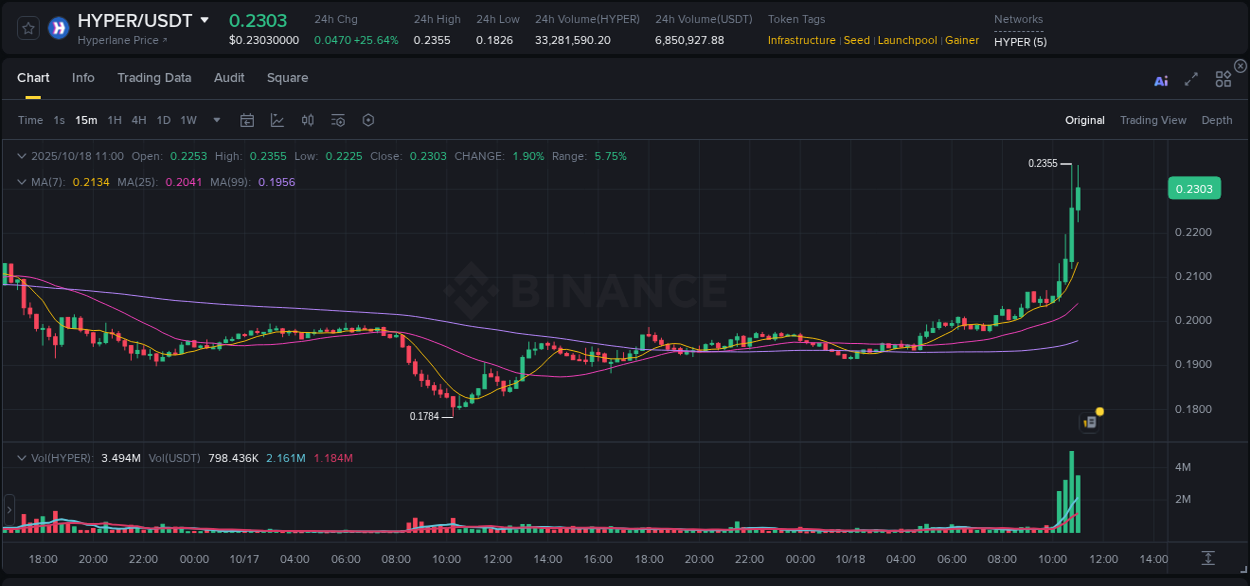This screenshot has width=1250, height=586.
Task: Click the Launchpool token tag link
Action: pos(907,40)
